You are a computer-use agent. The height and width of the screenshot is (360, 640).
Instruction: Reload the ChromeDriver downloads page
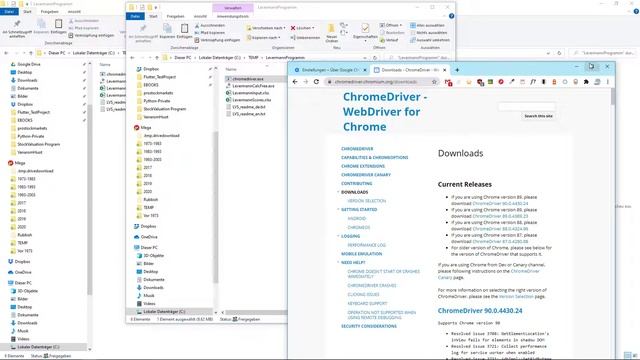tap(316, 82)
